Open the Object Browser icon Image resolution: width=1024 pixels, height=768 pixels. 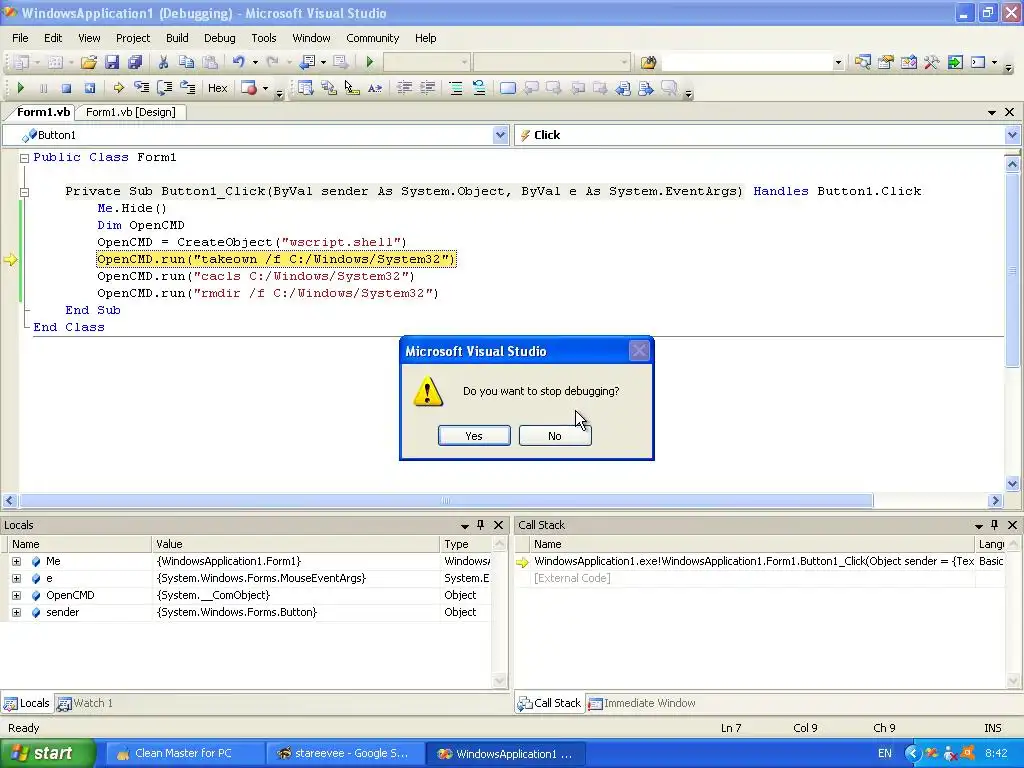pyautogui.click(x=908, y=62)
